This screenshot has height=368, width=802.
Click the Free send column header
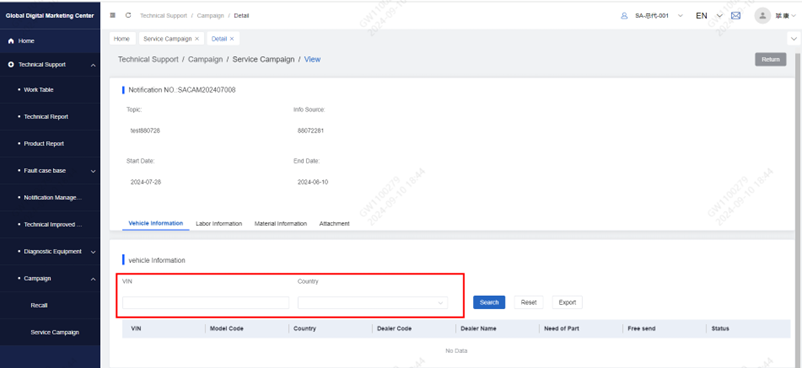[x=641, y=329]
